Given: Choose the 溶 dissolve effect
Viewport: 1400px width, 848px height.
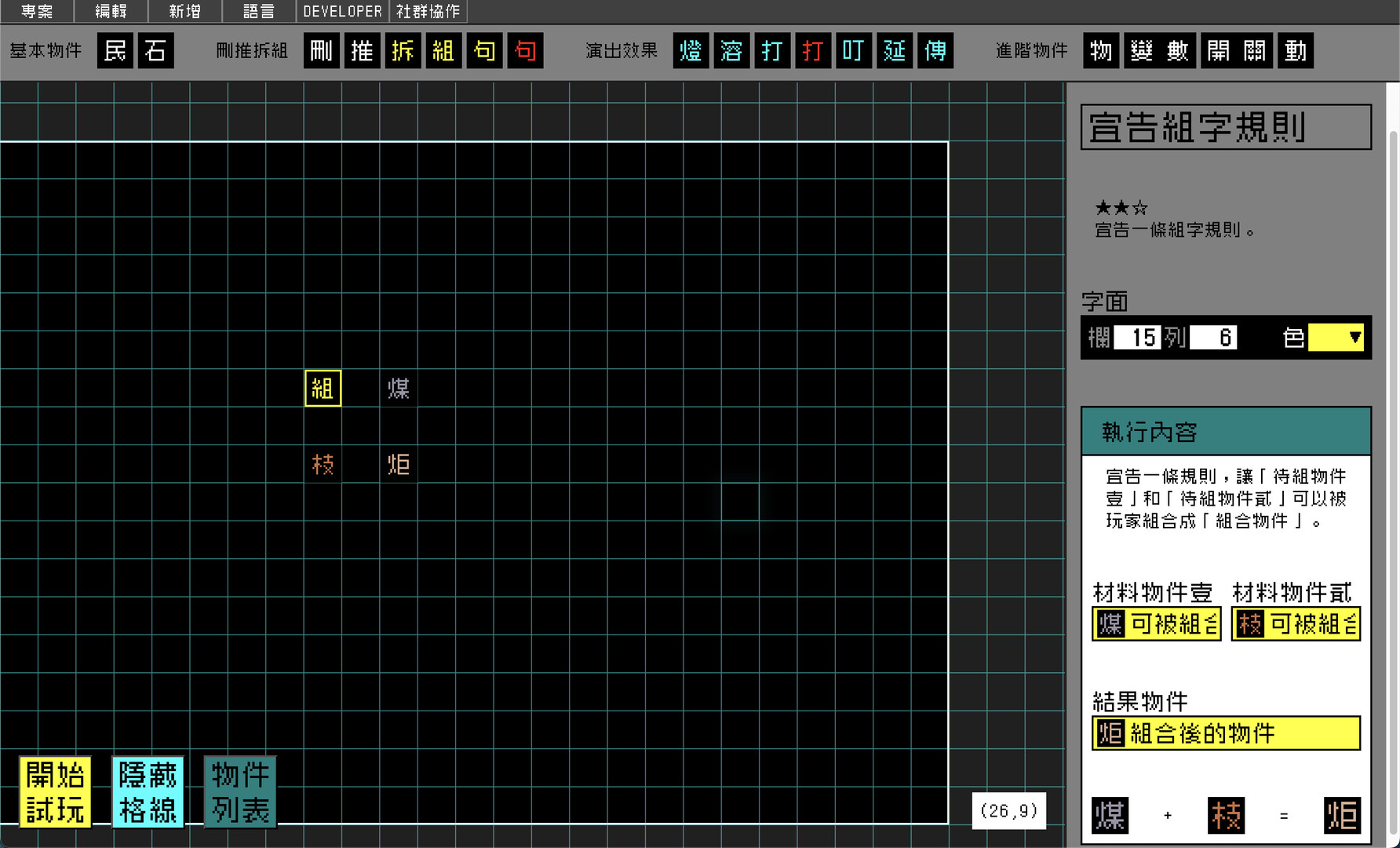Looking at the screenshot, I should pyautogui.click(x=731, y=50).
